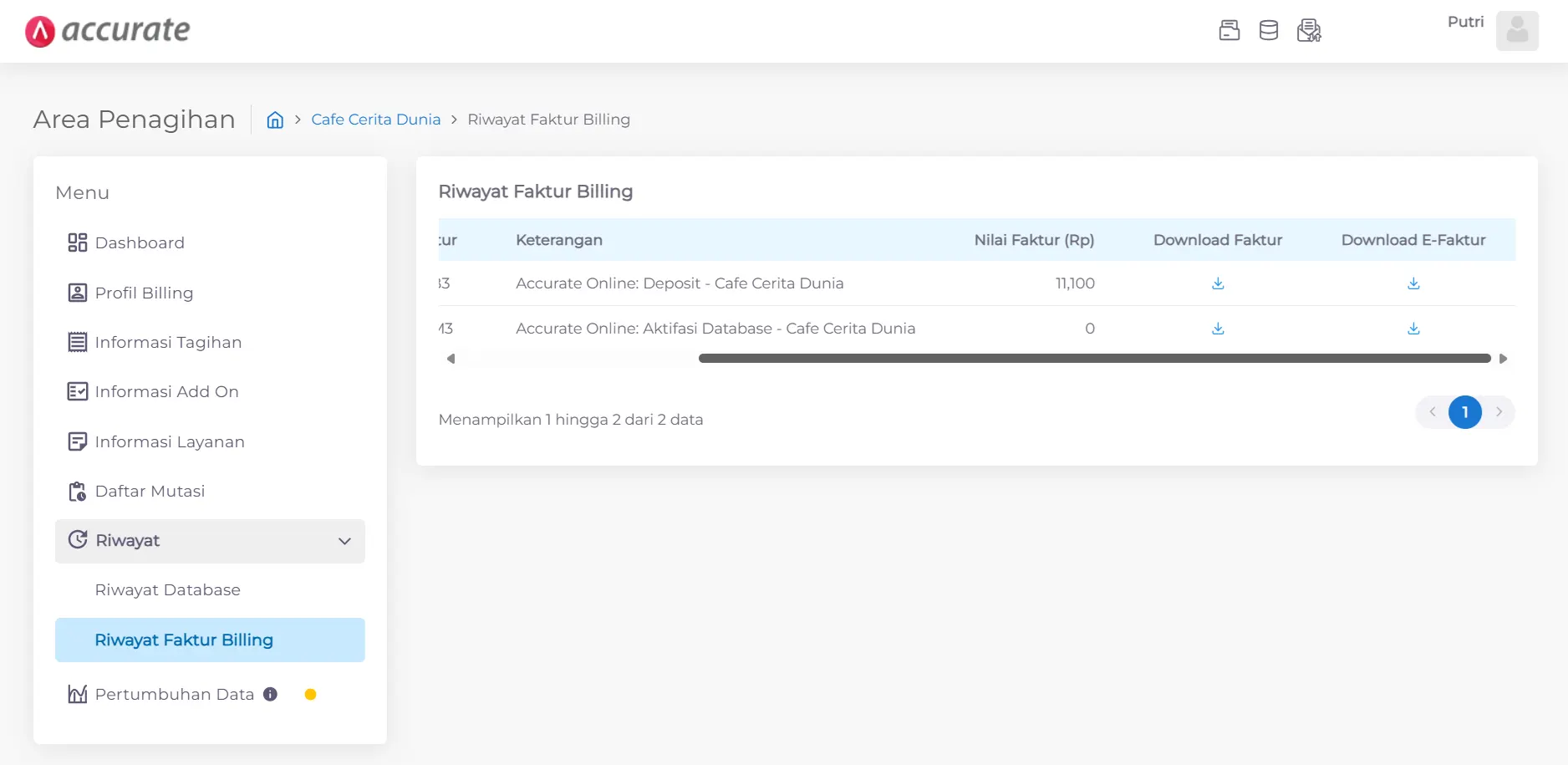Open Profil Billing menu item

(210, 293)
